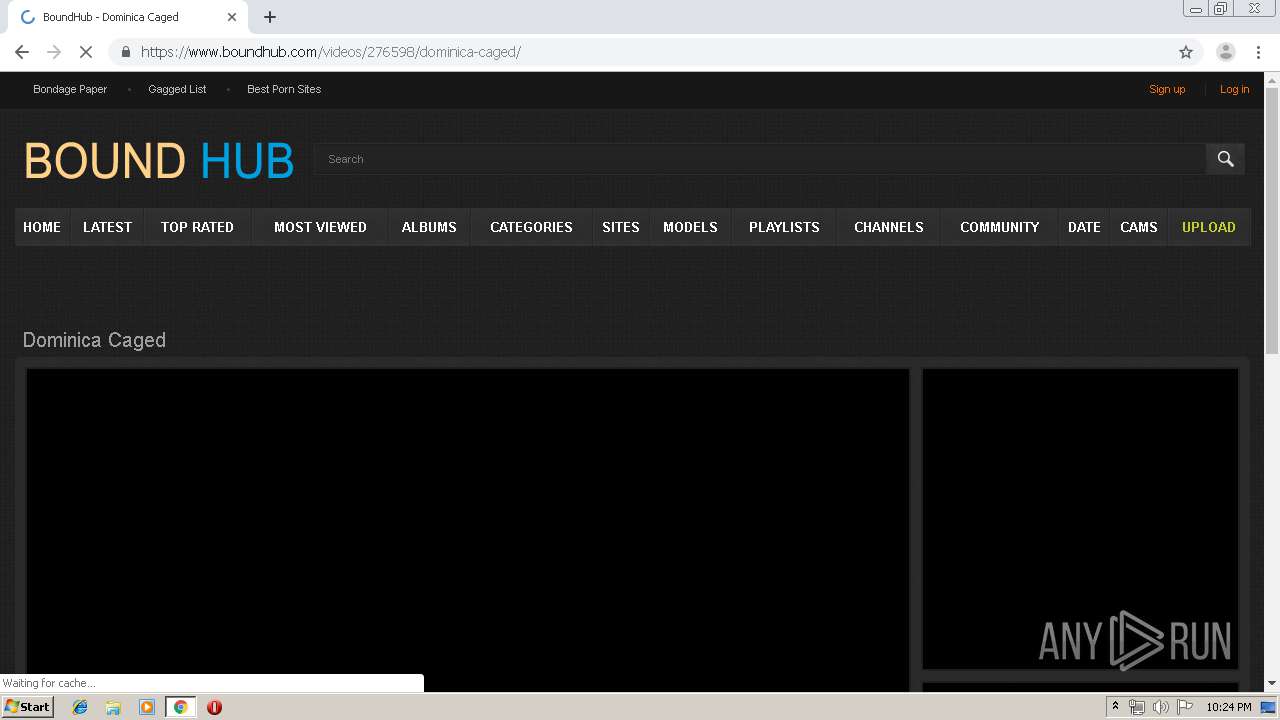Screen dimensions: 1280x720
Task: Click the address bar URL
Action: [x=330, y=52]
